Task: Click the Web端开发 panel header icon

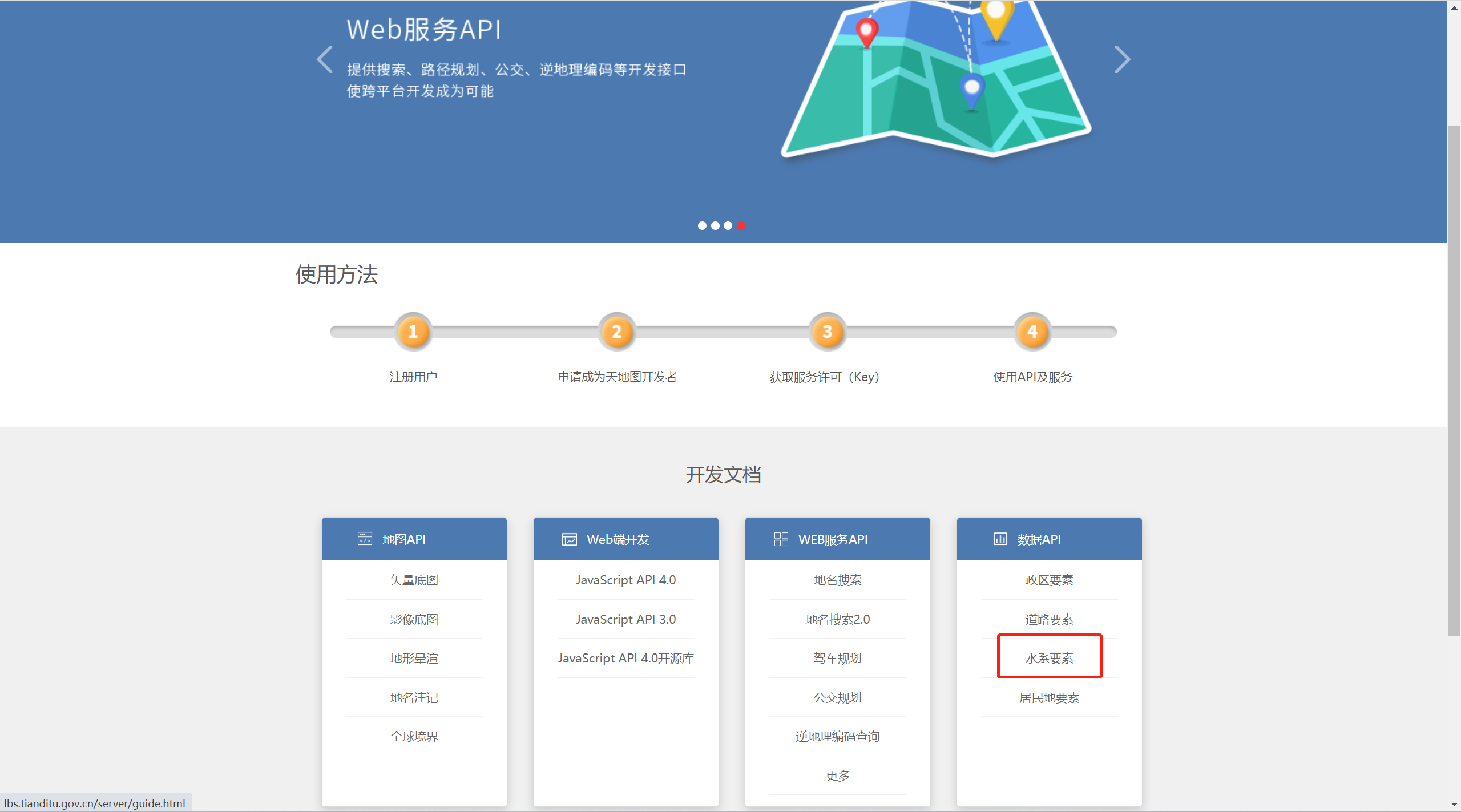Action: tap(569, 539)
